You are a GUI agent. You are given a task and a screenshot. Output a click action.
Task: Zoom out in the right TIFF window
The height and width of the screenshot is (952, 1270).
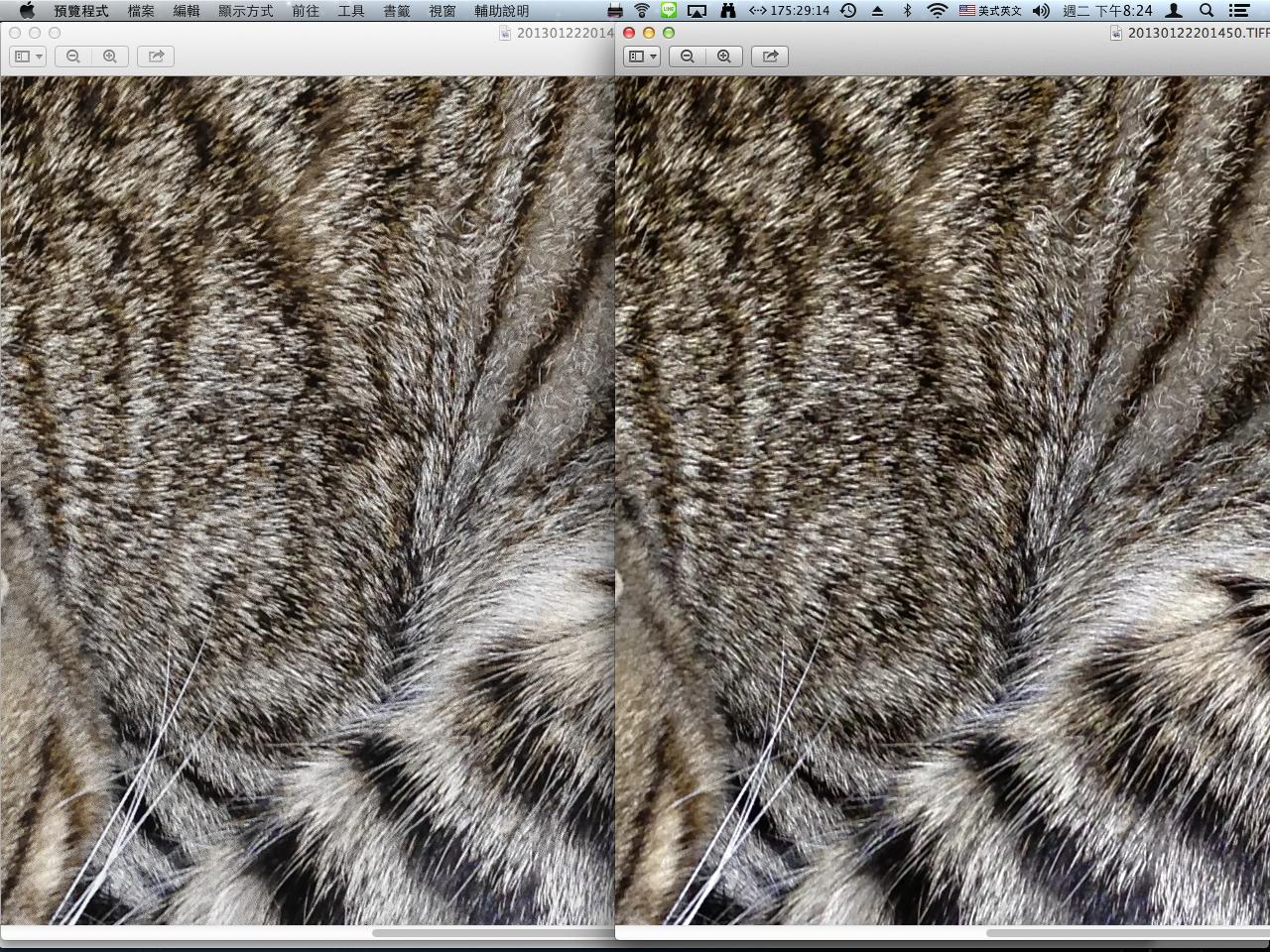[688, 57]
